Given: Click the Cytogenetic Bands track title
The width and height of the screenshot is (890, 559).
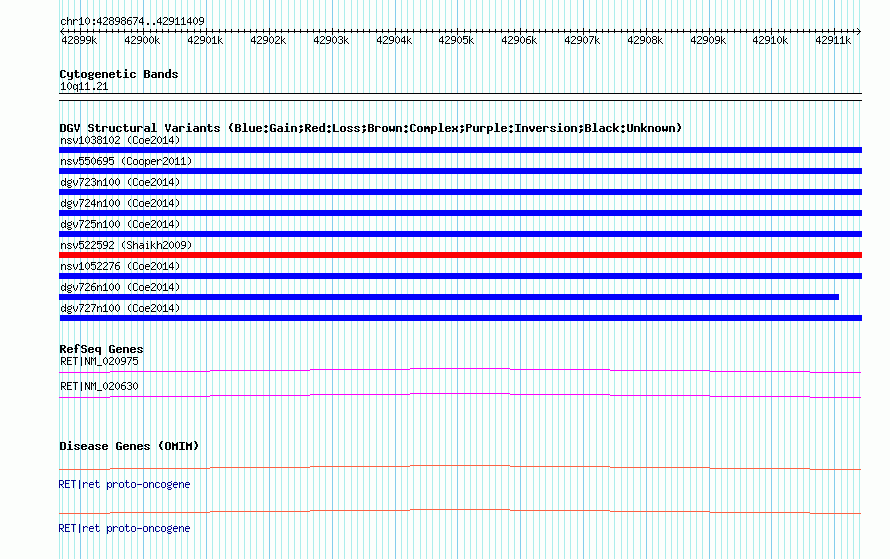Looking at the screenshot, I should coord(119,74).
